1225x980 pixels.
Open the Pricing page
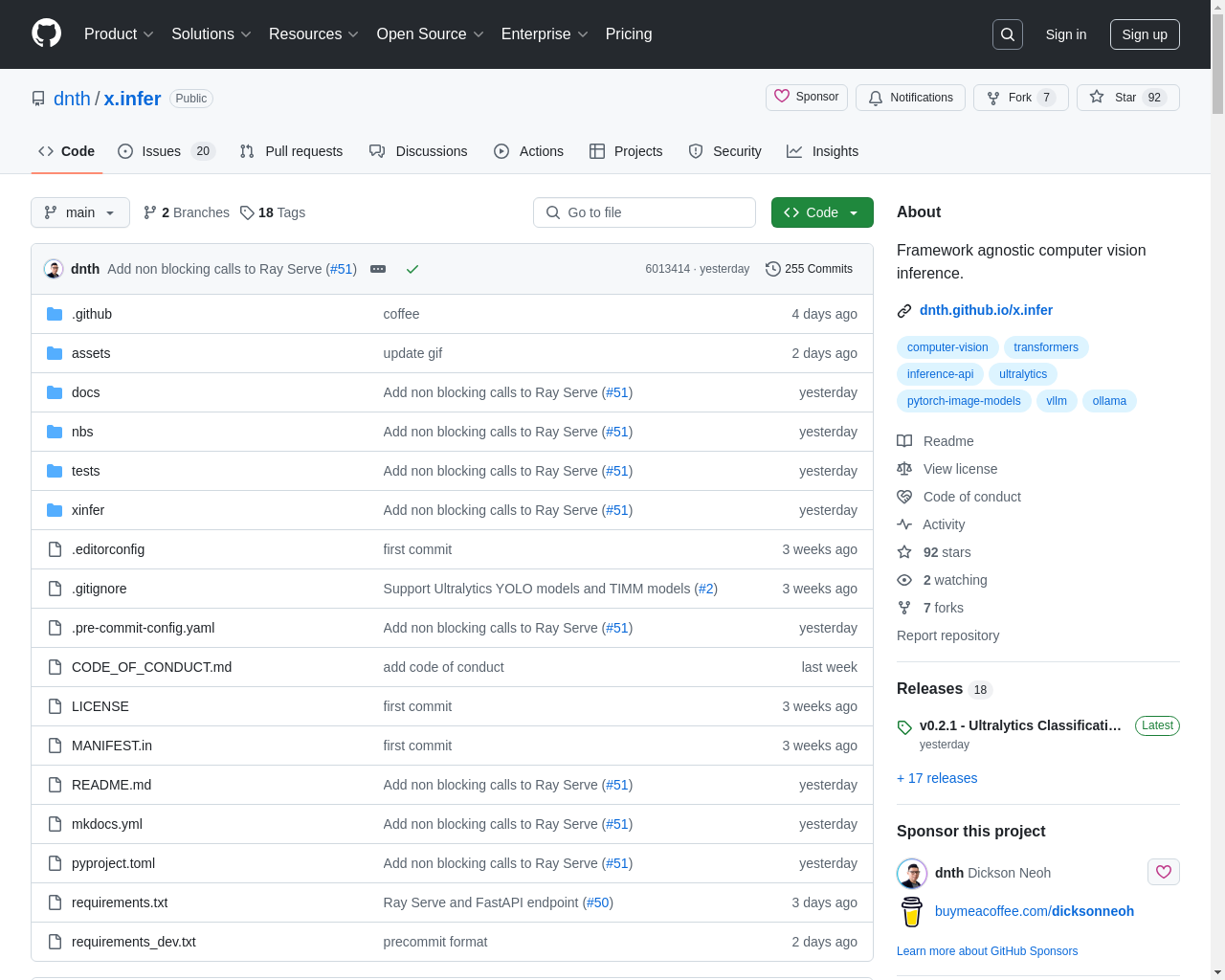(629, 34)
